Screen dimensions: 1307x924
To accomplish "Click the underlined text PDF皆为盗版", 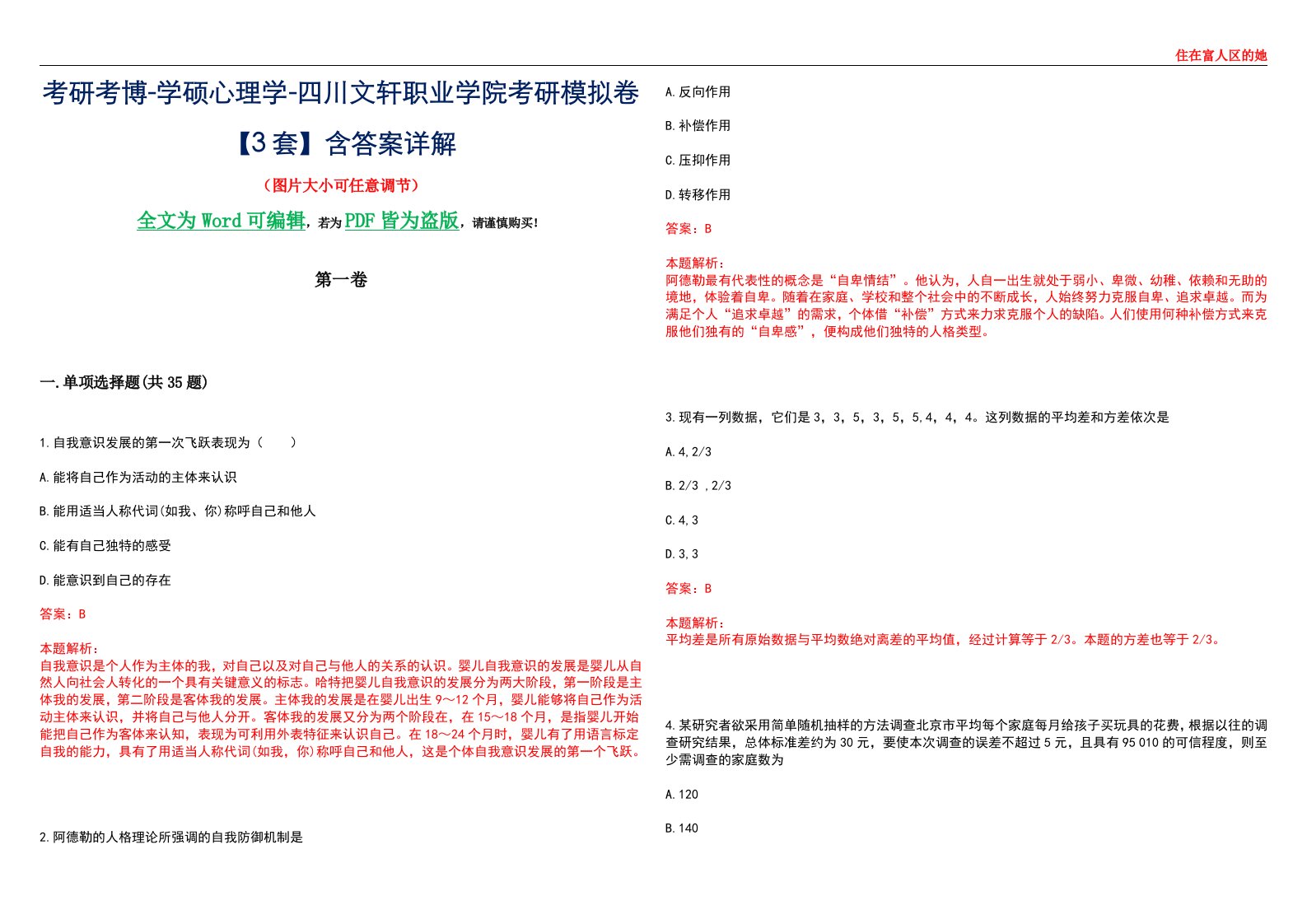I will pyautogui.click(x=402, y=221).
